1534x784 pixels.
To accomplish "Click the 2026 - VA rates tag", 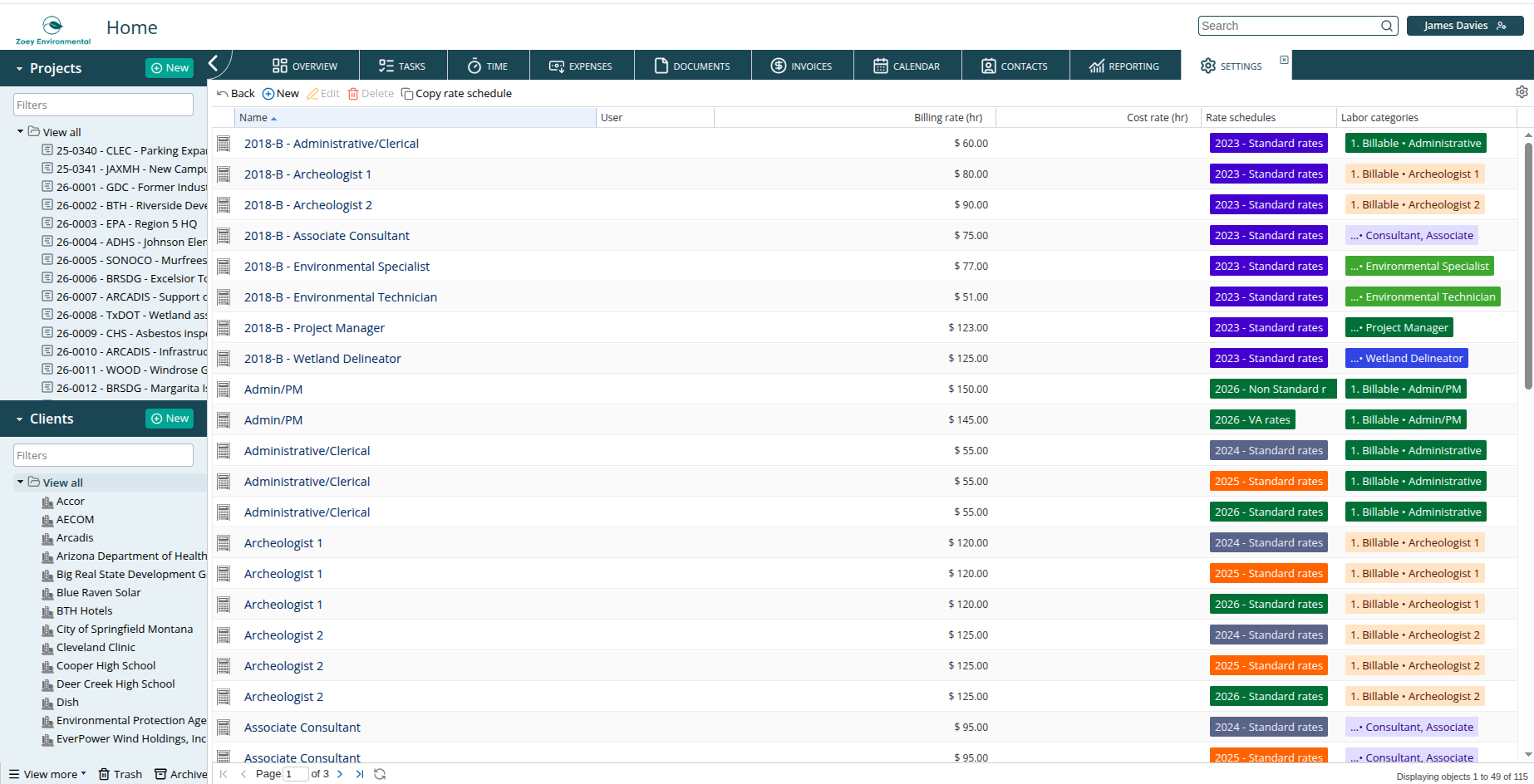I will tap(1252, 420).
